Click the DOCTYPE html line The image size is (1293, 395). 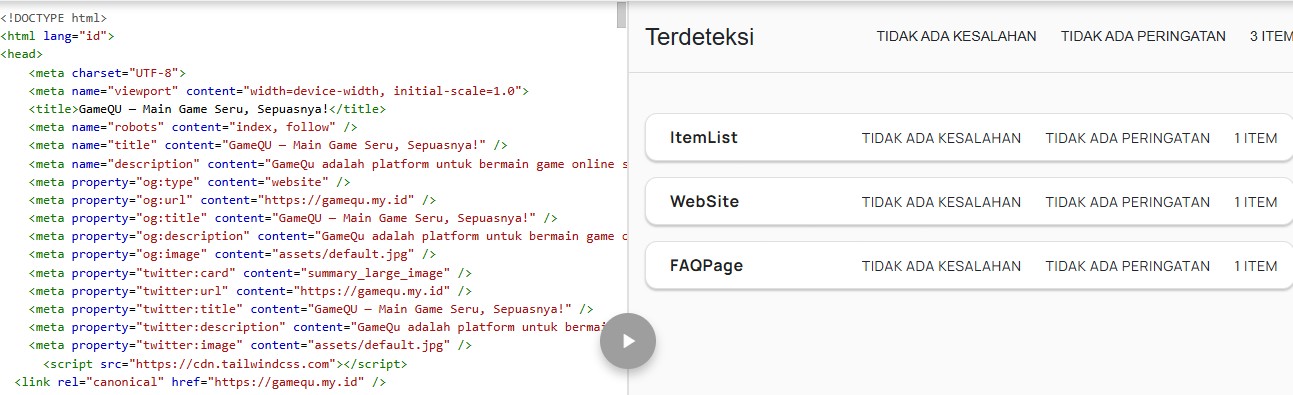coord(54,18)
